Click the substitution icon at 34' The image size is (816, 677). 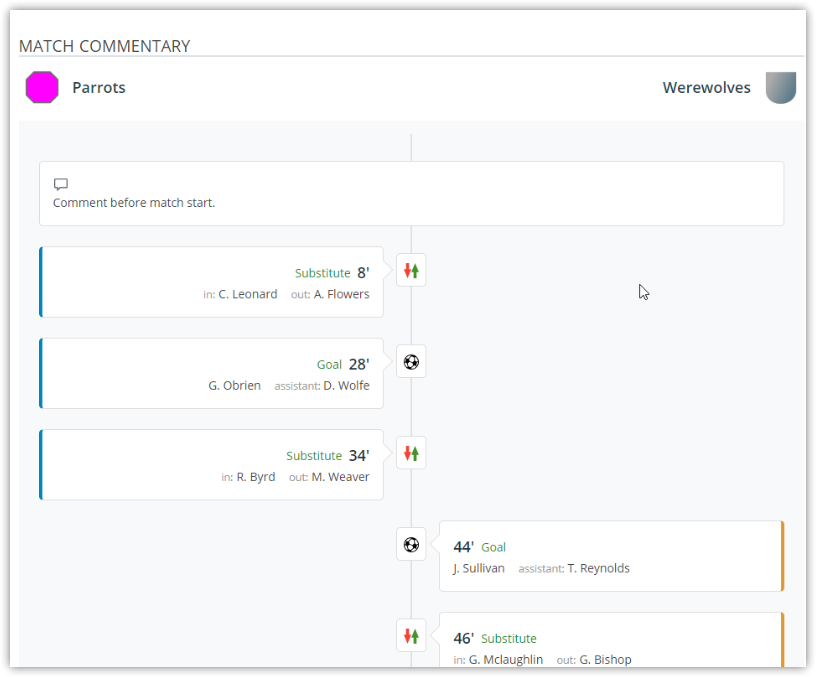pos(411,453)
